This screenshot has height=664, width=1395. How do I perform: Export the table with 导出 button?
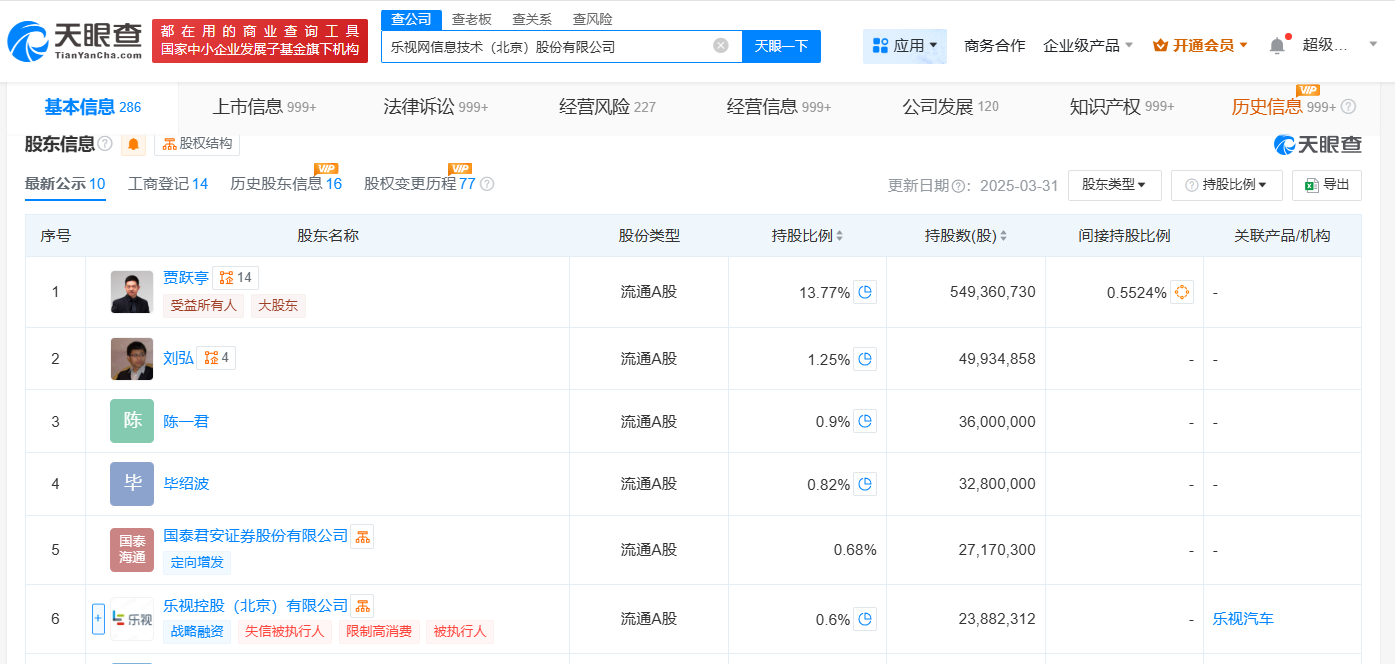pos(1327,185)
